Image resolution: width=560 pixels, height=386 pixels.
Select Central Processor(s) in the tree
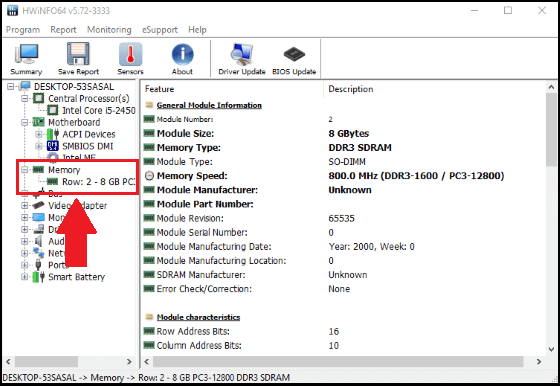(x=89, y=99)
